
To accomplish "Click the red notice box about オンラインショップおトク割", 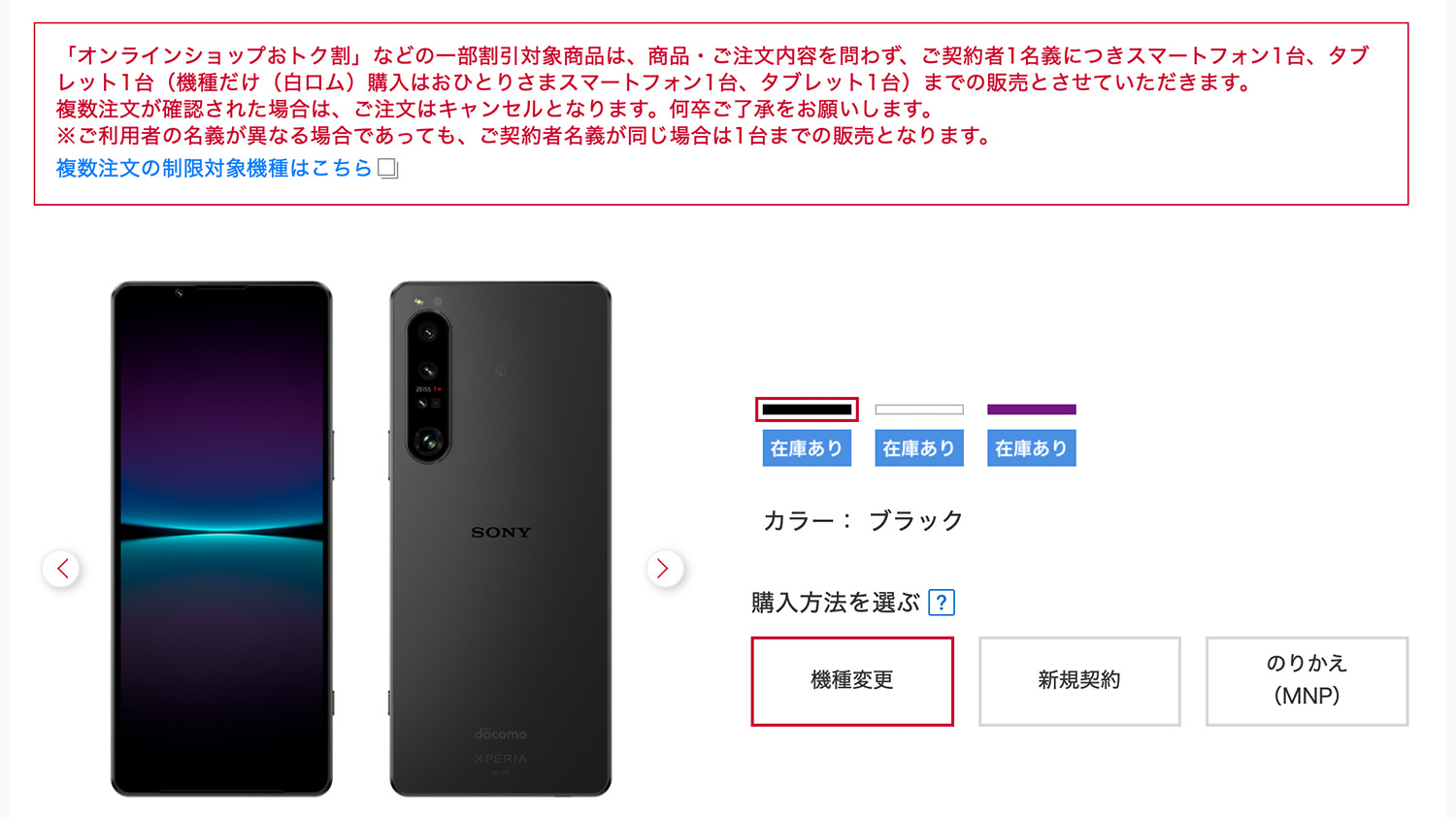I will click(x=721, y=114).
